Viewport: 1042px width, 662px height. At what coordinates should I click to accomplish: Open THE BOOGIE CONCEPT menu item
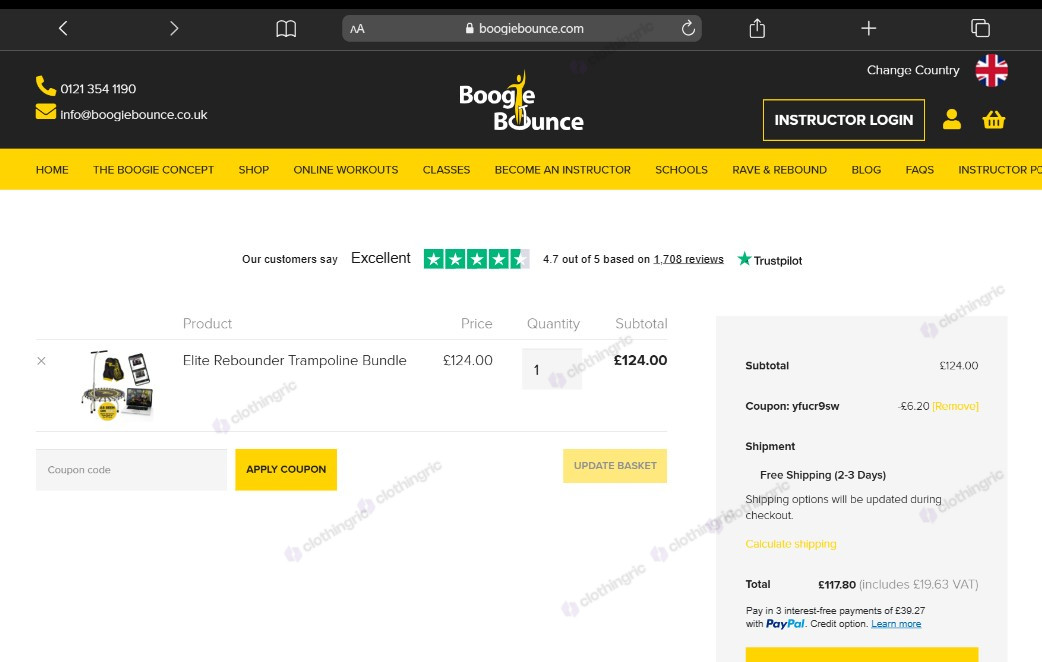(x=154, y=170)
